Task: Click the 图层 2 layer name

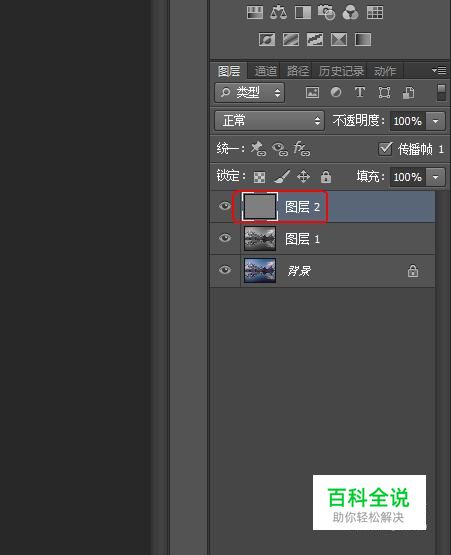Action: click(302, 207)
